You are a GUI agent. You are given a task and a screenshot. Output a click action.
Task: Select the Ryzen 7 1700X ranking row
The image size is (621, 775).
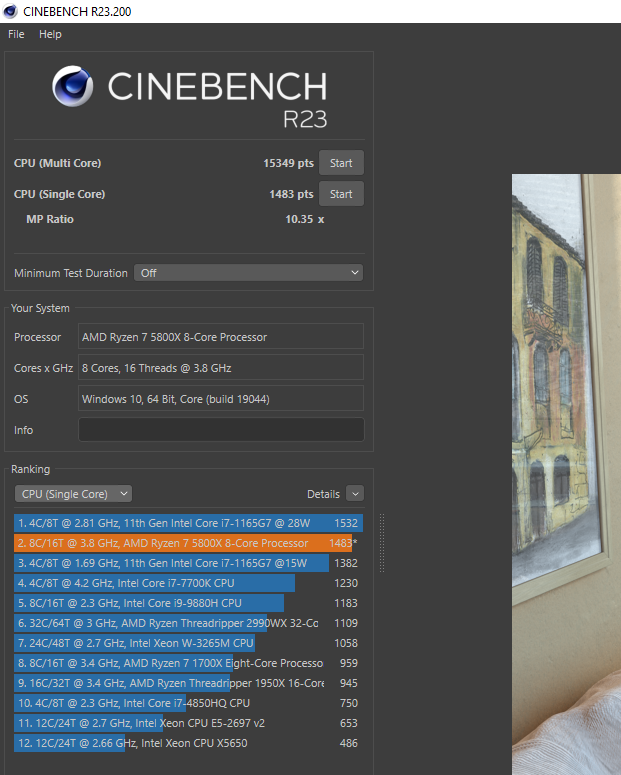[x=188, y=663]
